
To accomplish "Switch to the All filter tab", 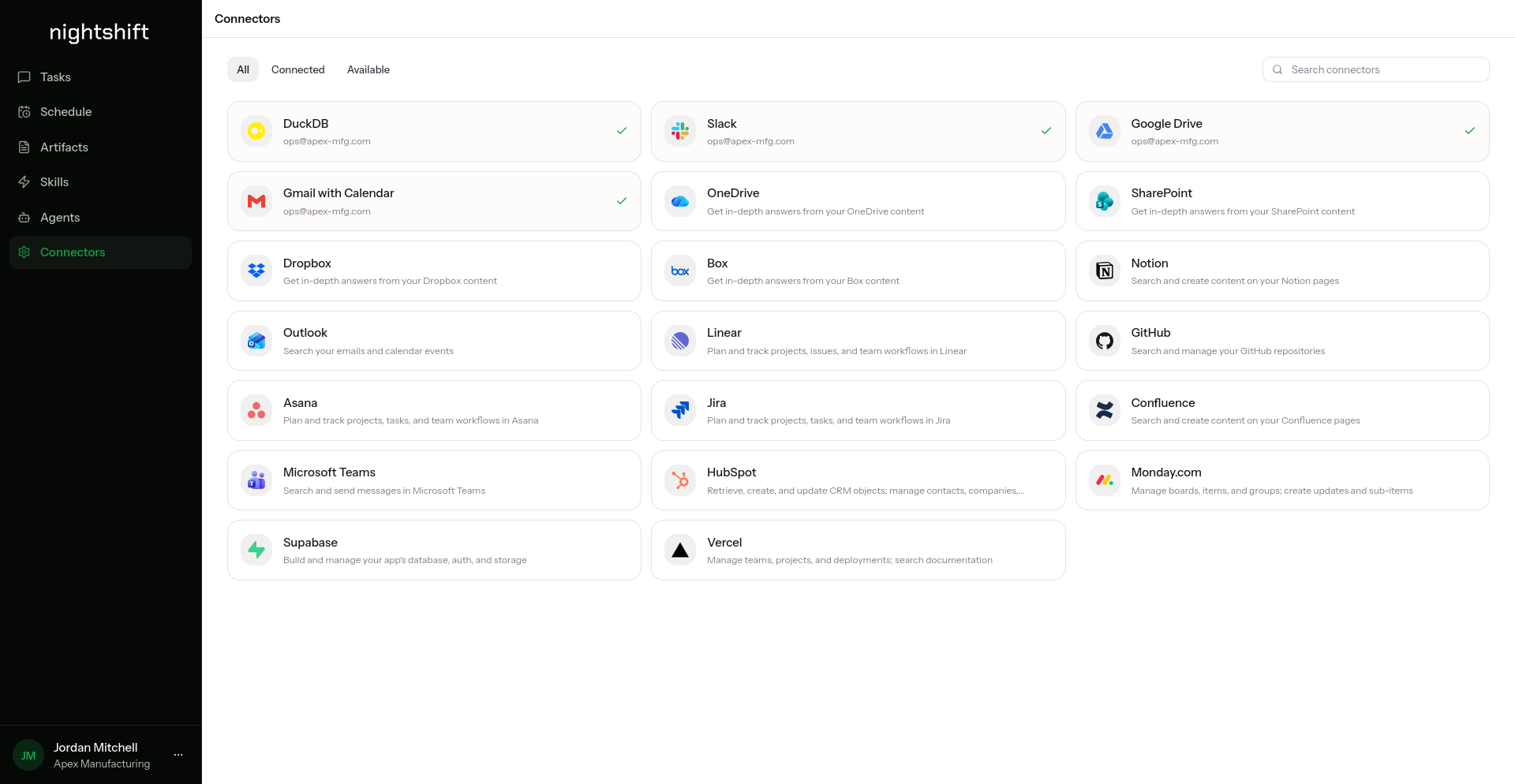I will pos(243,69).
